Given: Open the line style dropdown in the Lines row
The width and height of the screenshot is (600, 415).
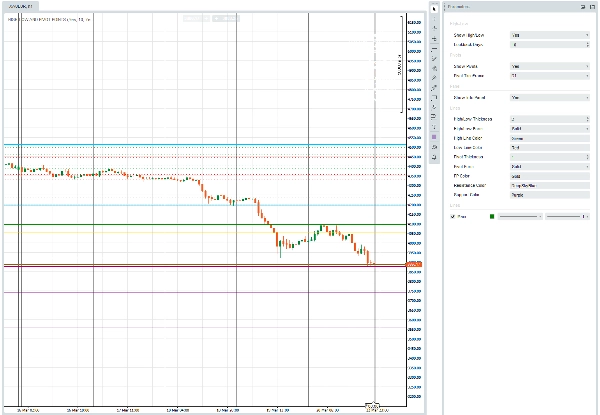Looking at the screenshot, I should 520,216.
